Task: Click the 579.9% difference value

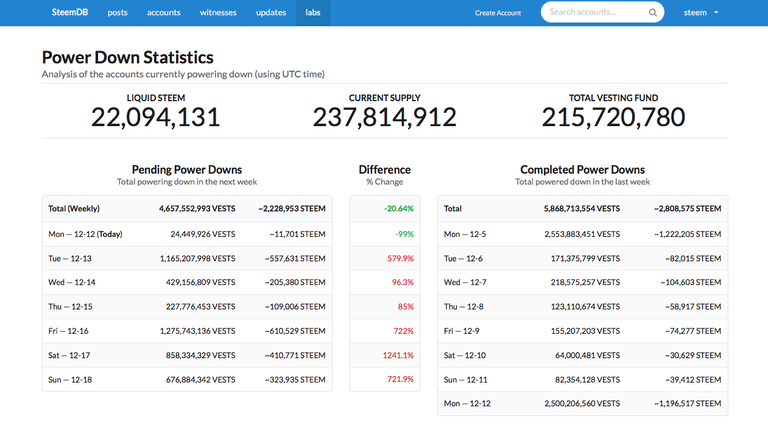Action: [400, 258]
